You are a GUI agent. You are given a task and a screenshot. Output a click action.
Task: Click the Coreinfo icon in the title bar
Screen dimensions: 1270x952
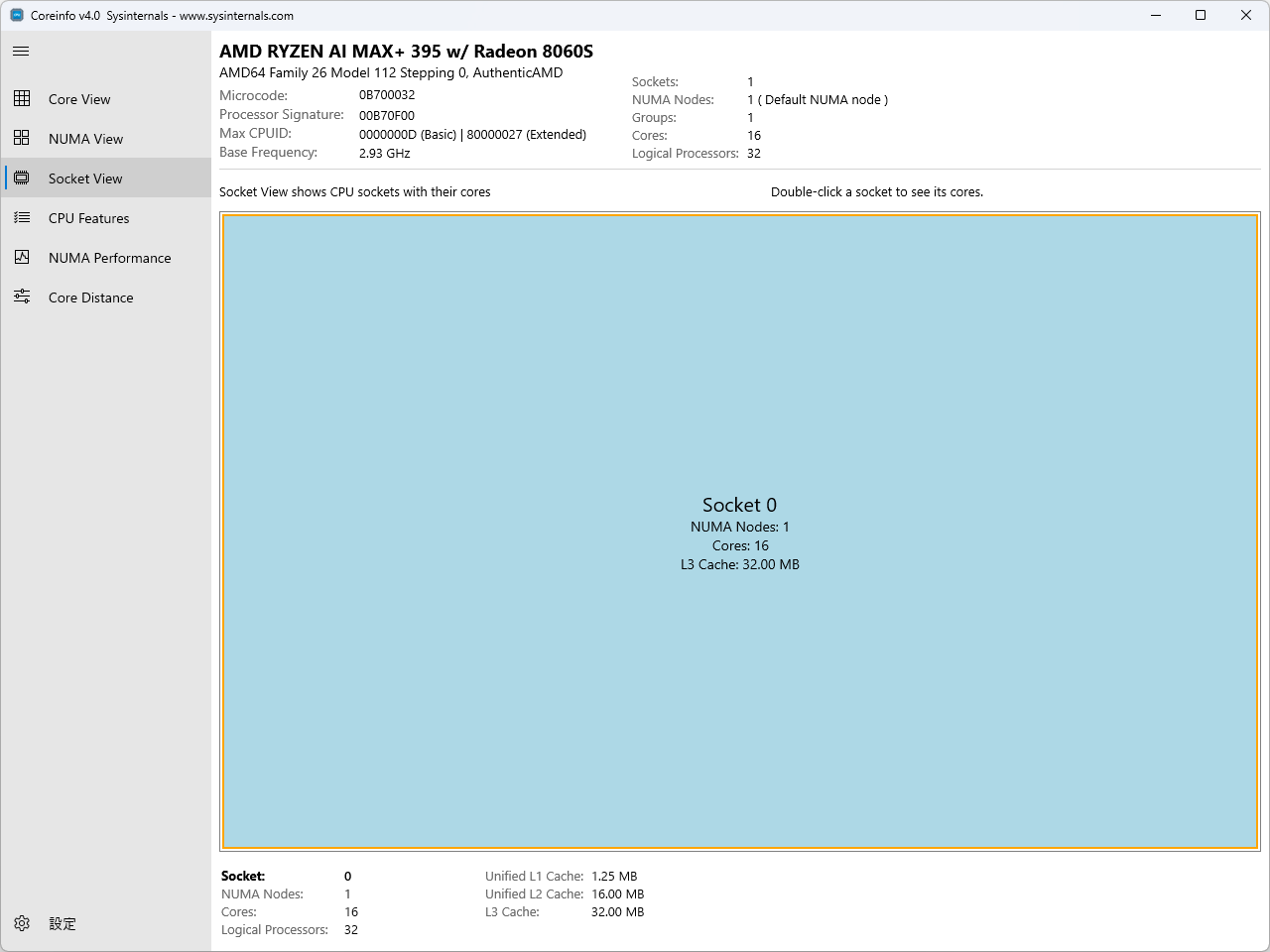pyautogui.click(x=15, y=15)
